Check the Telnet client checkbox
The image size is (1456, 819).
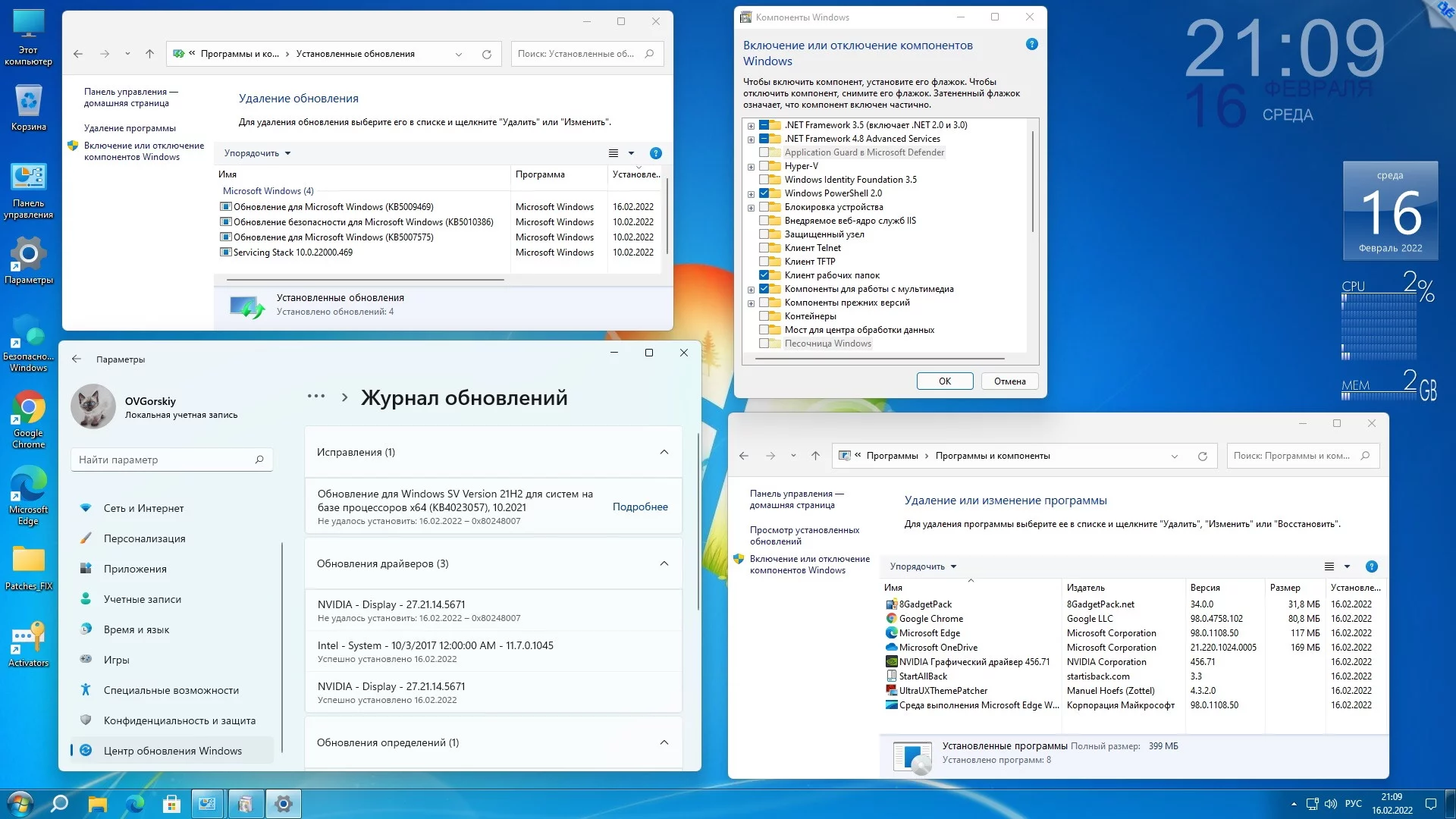(x=764, y=248)
